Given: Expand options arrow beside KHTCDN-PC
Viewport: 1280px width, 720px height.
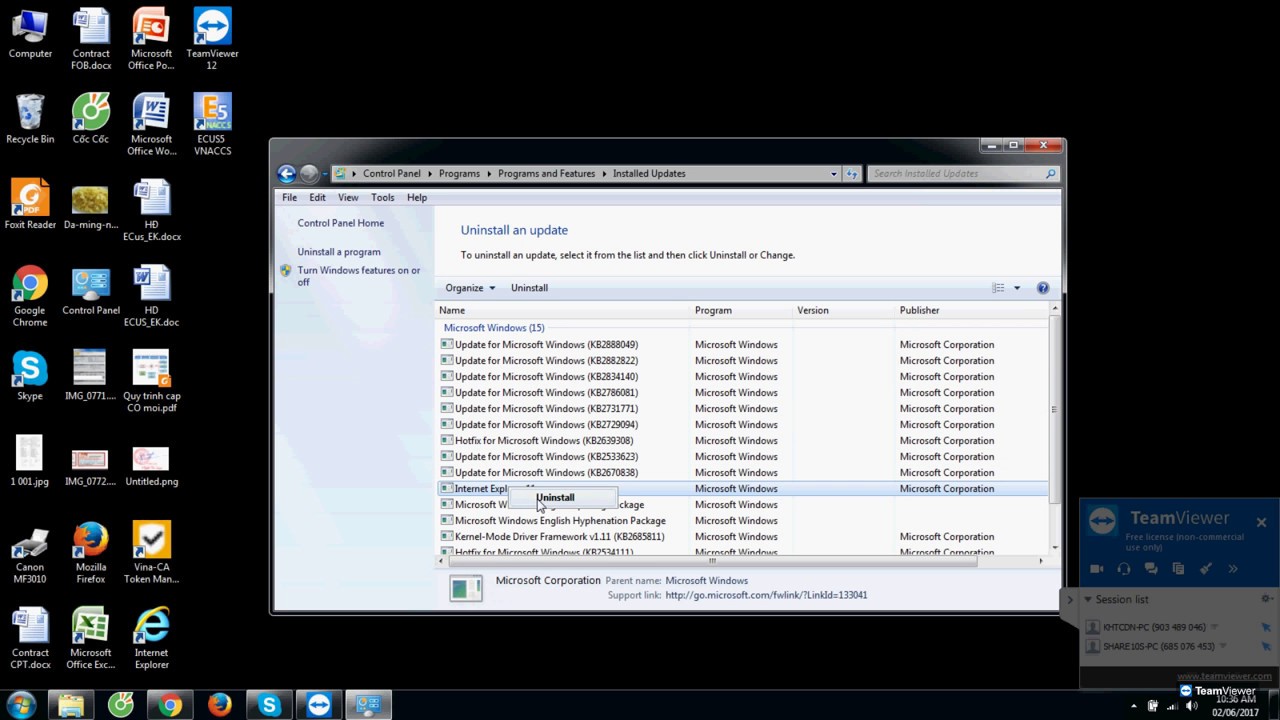Looking at the screenshot, I should [1214, 627].
